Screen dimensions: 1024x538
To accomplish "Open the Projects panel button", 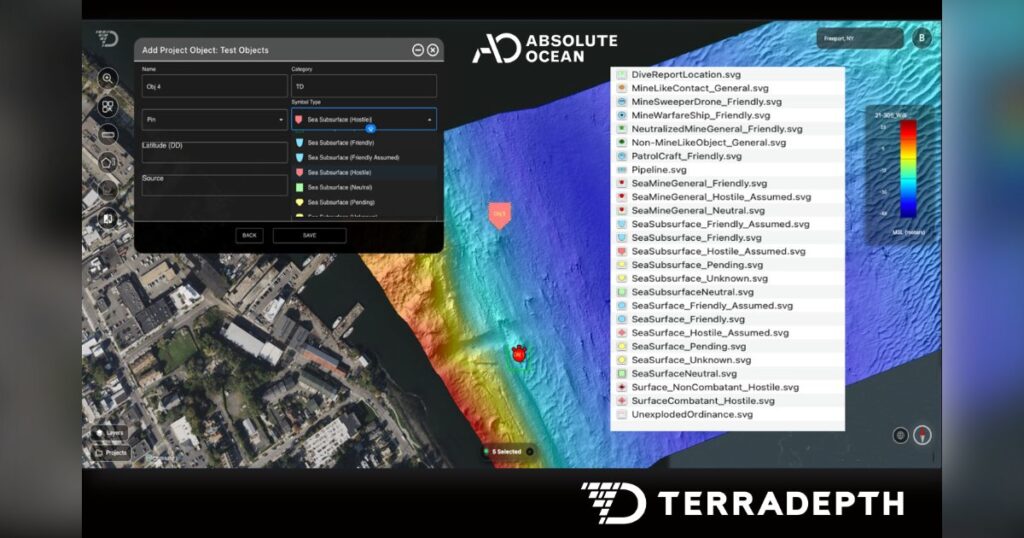I will coord(110,452).
